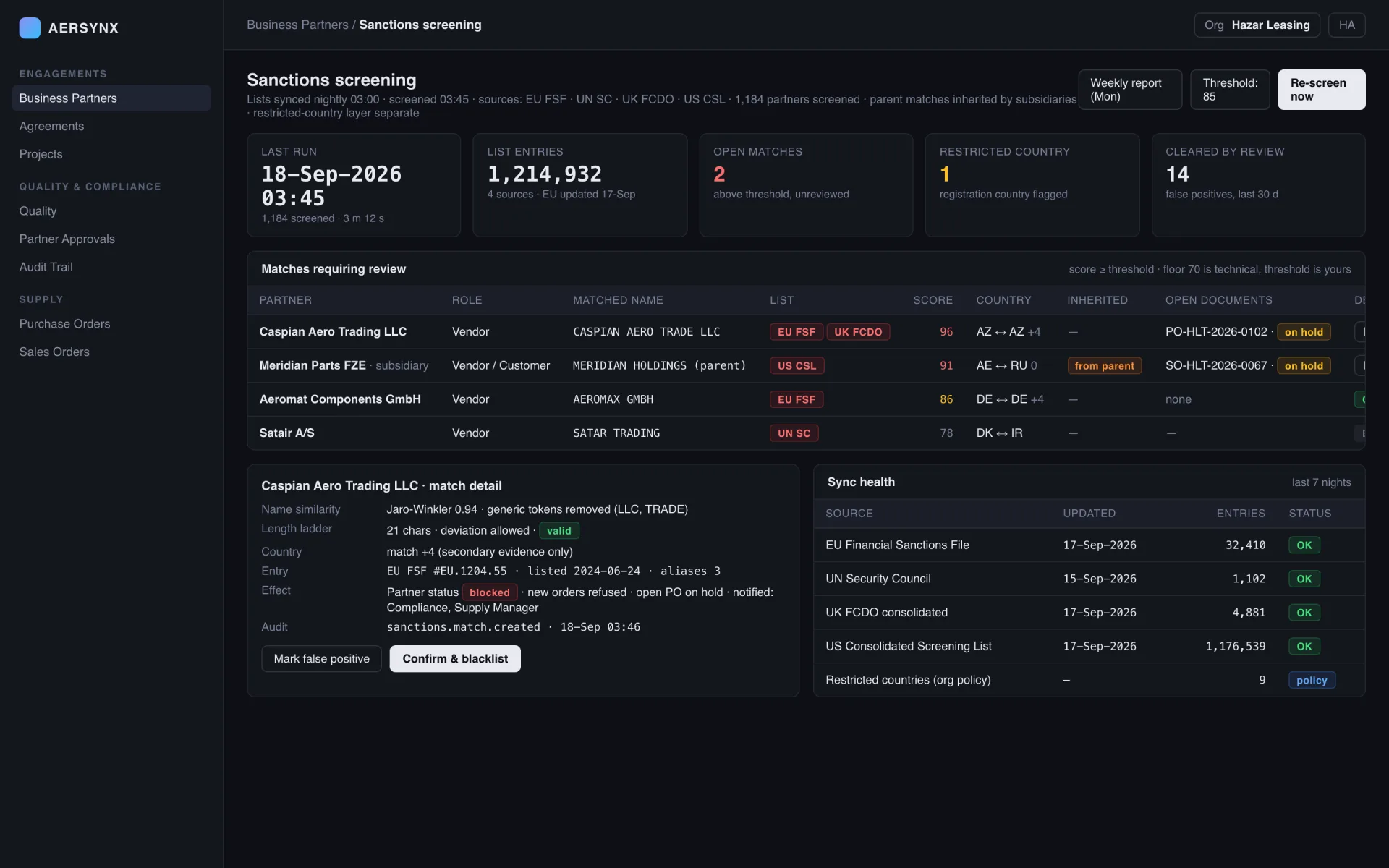
Task: Open Business Partners in sidebar
Action: pos(111,98)
